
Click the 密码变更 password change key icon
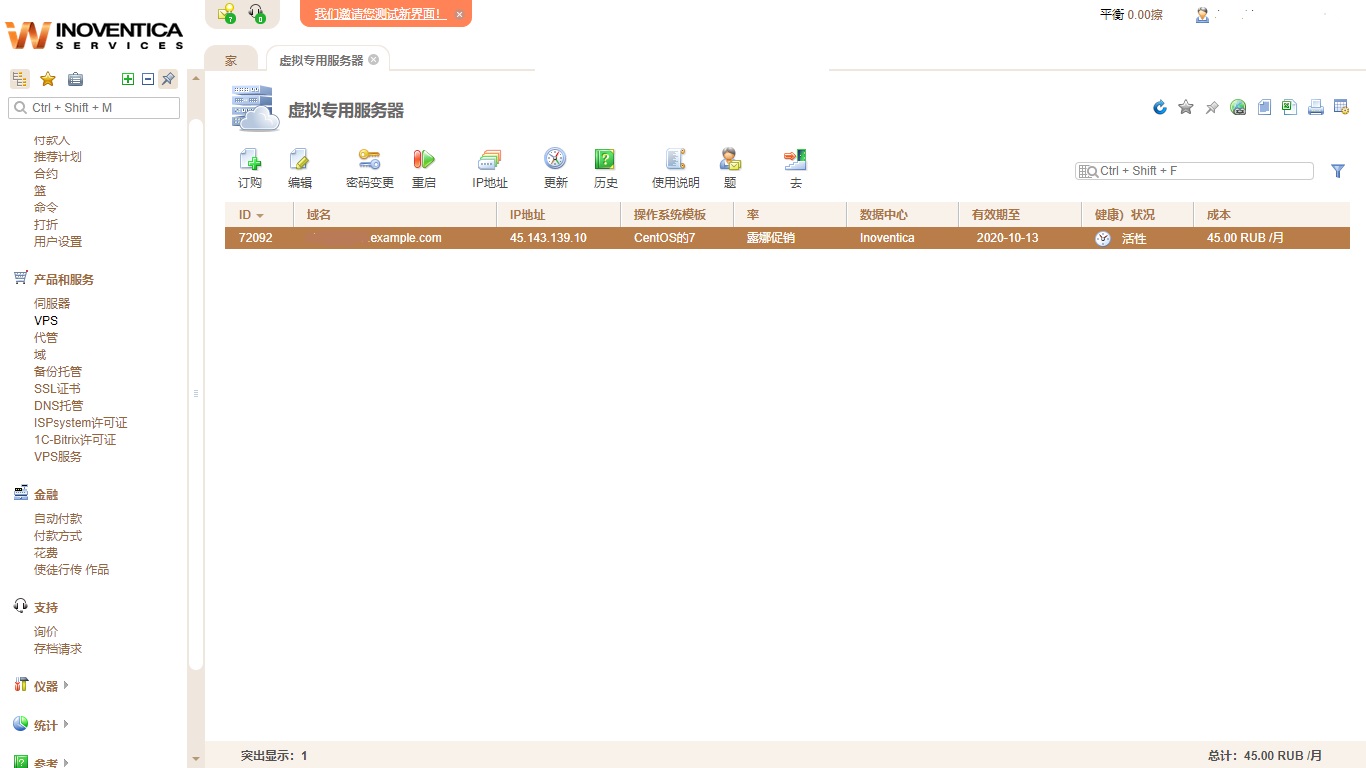(x=369, y=160)
